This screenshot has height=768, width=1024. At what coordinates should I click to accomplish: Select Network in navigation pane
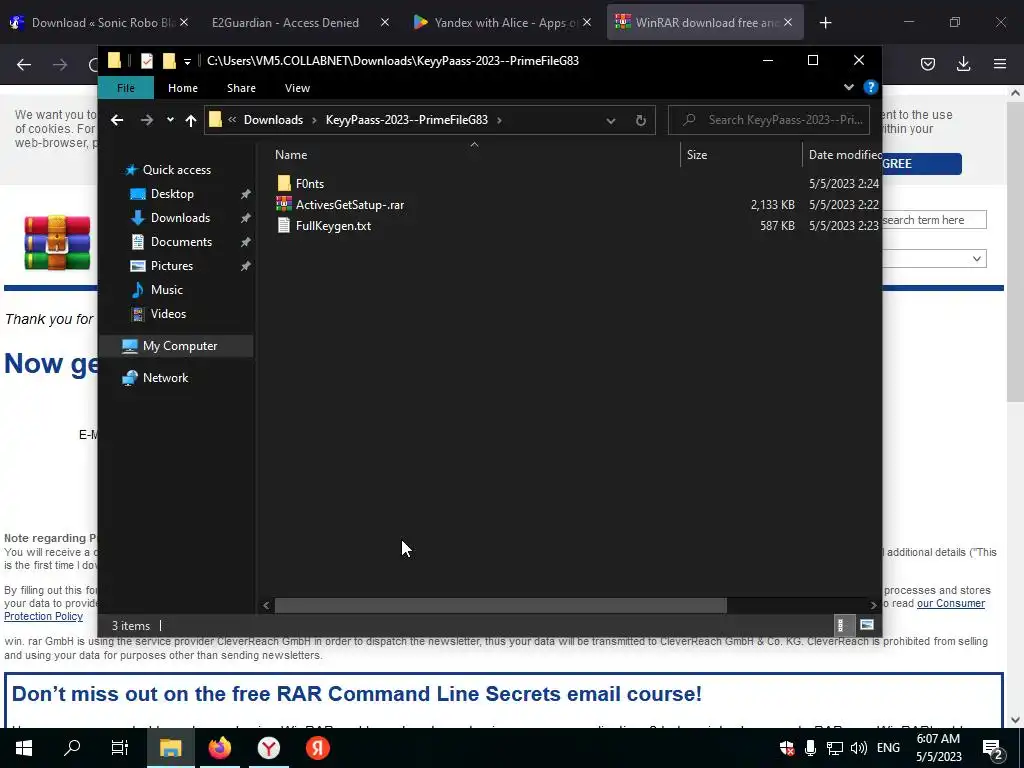(x=165, y=378)
